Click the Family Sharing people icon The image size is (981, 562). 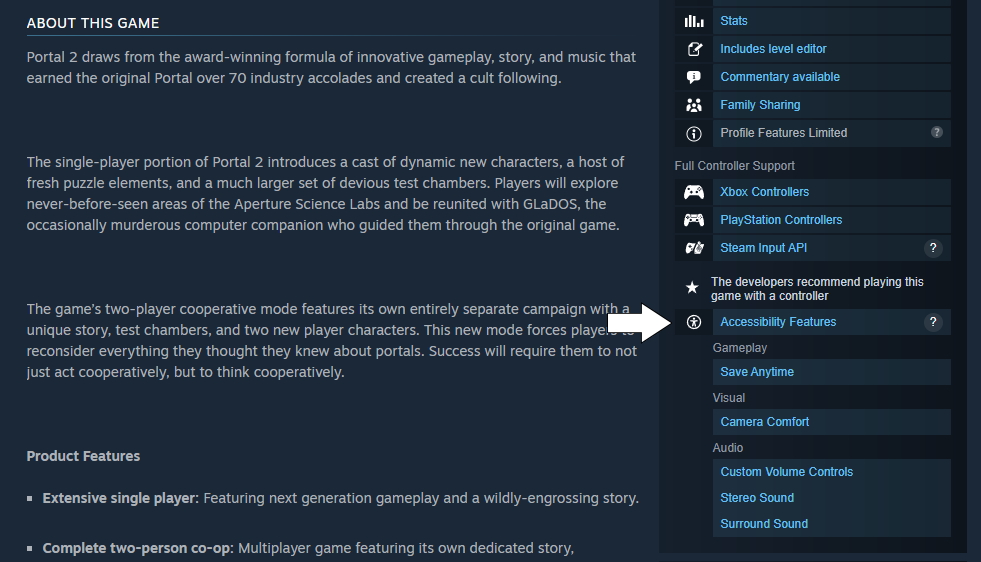click(694, 105)
